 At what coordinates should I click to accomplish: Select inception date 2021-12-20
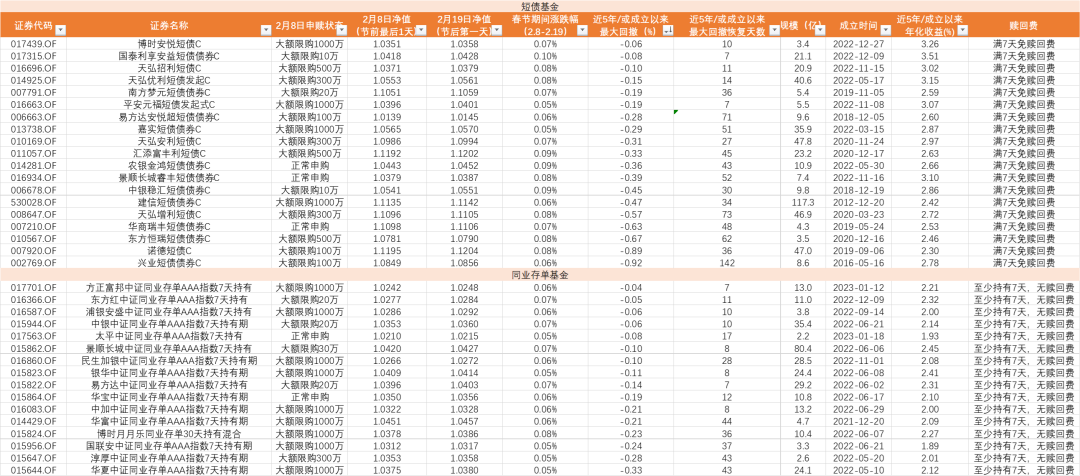pyautogui.click(x=858, y=421)
